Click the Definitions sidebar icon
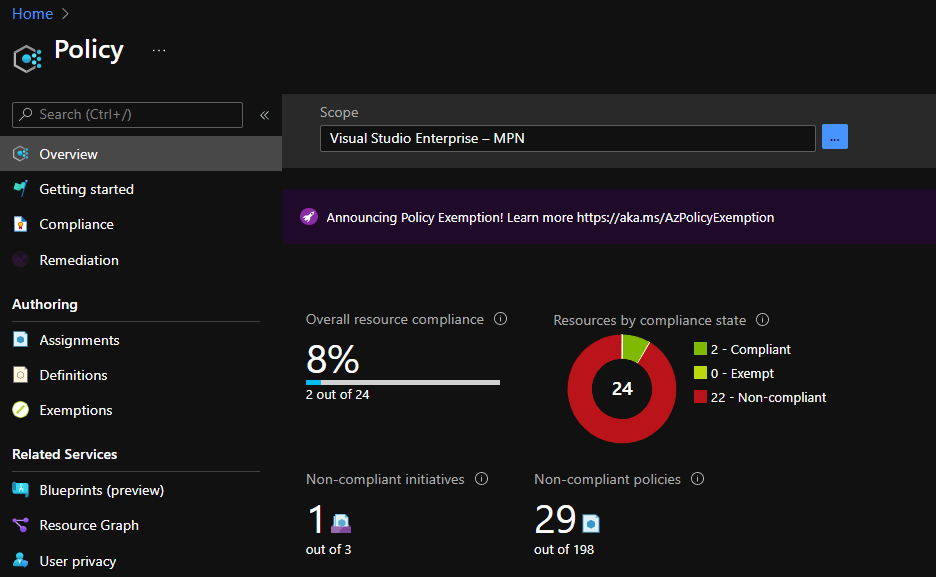The image size is (936, 577). coord(20,375)
